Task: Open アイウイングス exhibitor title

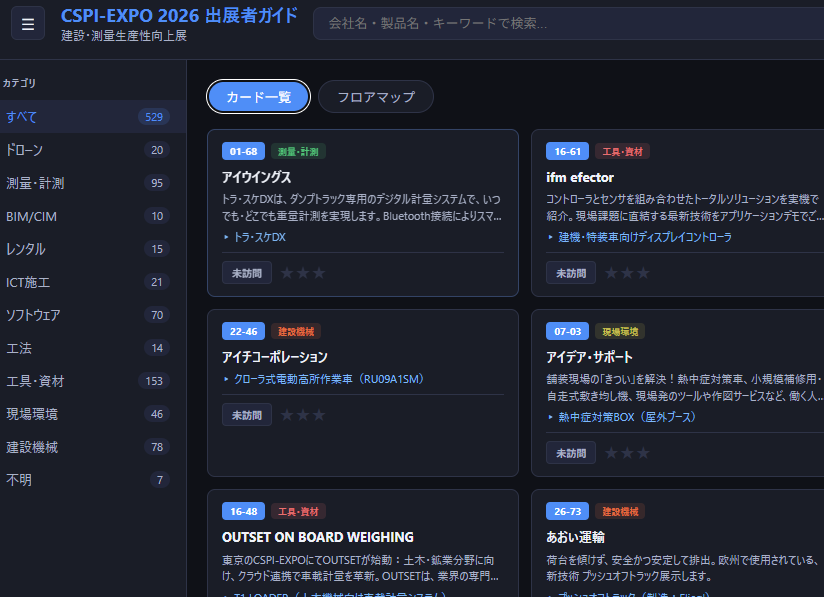Action: click(x=256, y=177)
